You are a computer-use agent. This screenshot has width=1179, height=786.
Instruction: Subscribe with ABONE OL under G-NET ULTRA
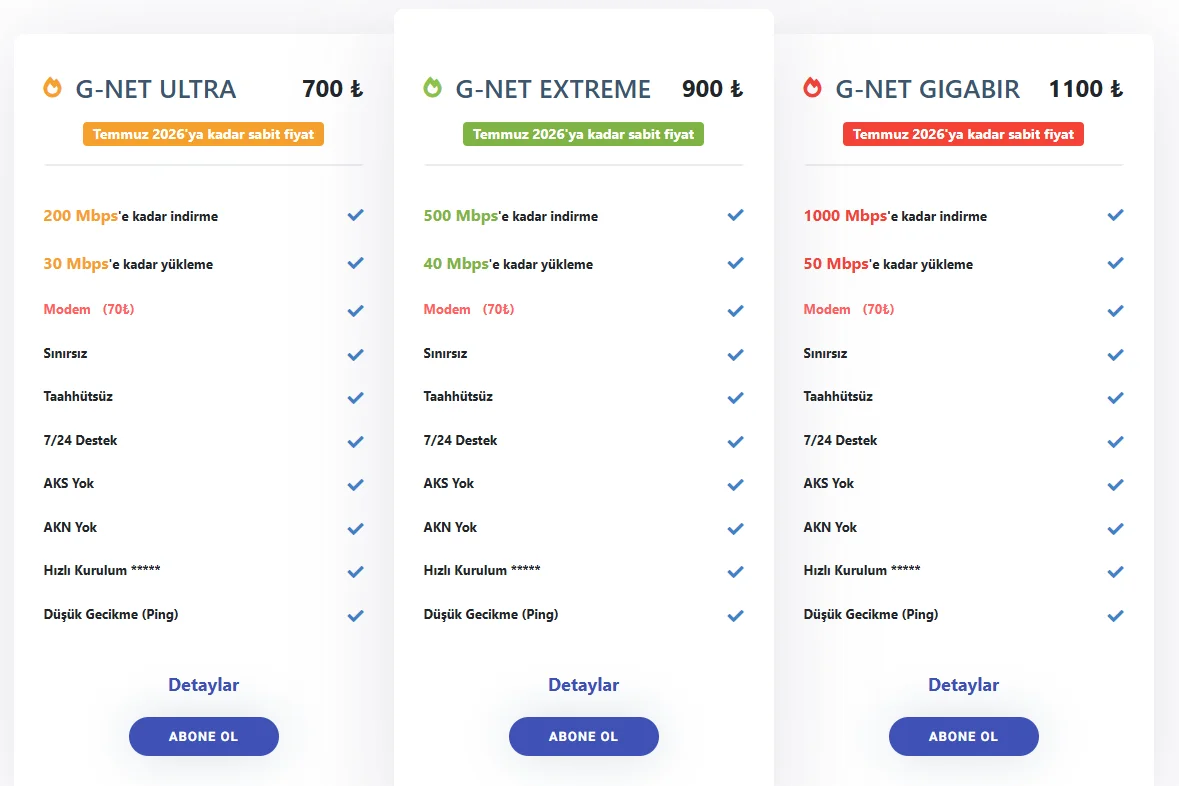(203, 736)
